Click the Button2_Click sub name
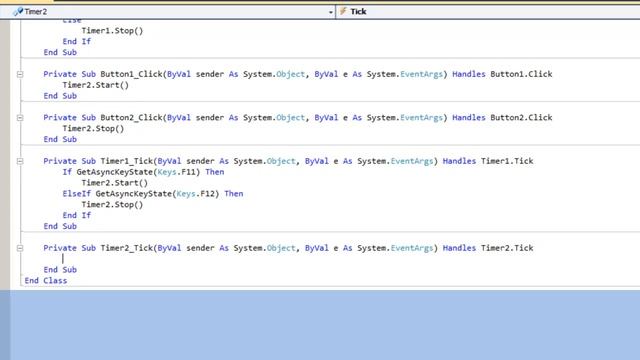 [131, 118]
